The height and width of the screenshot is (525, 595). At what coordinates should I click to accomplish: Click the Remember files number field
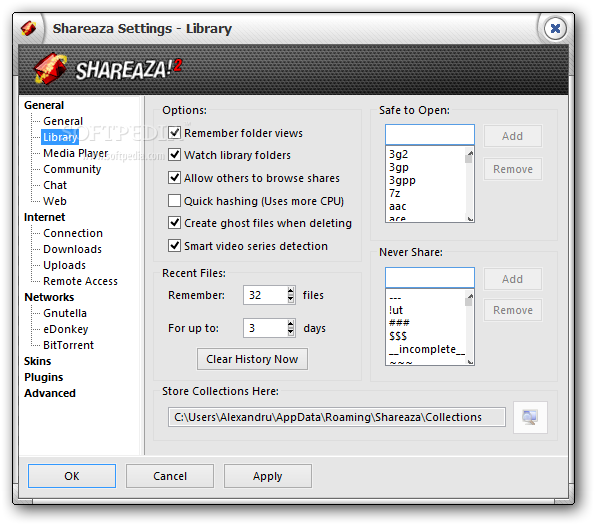265,295
